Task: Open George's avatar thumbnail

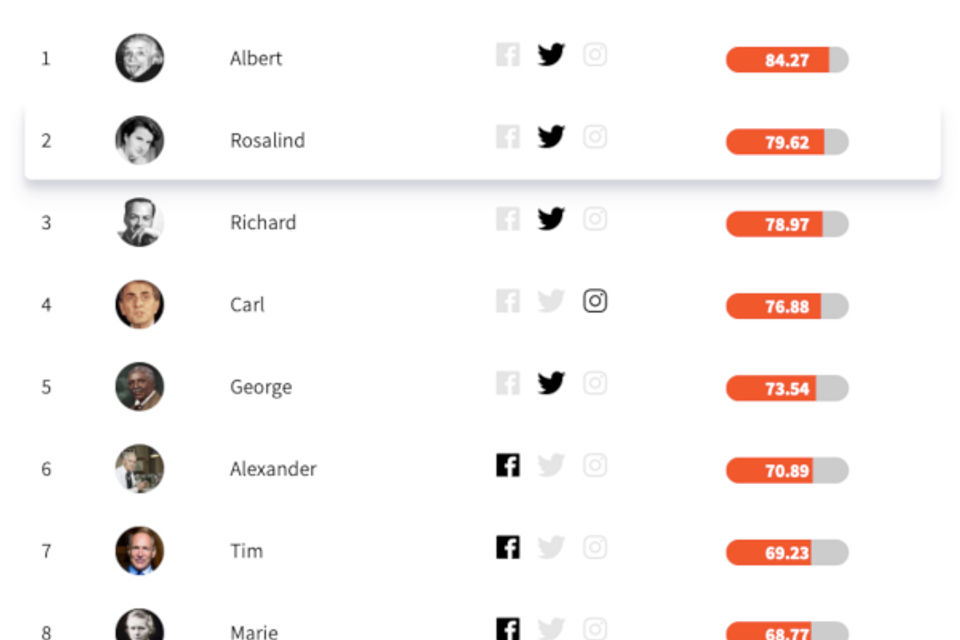Action: click(x=140, y=386)
